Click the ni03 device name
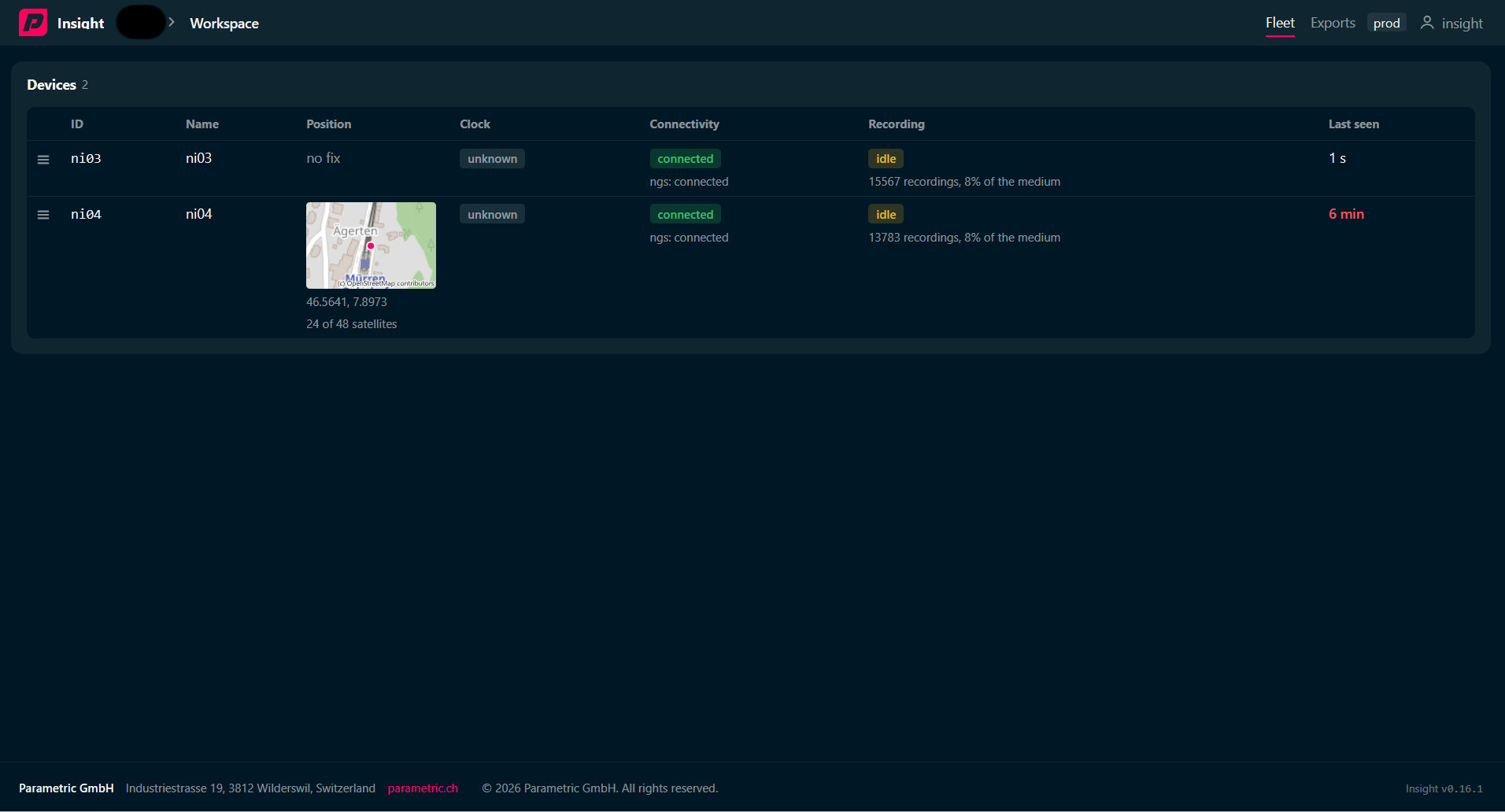Screen dimensions: 1505x812 click(x=198, y=158)
